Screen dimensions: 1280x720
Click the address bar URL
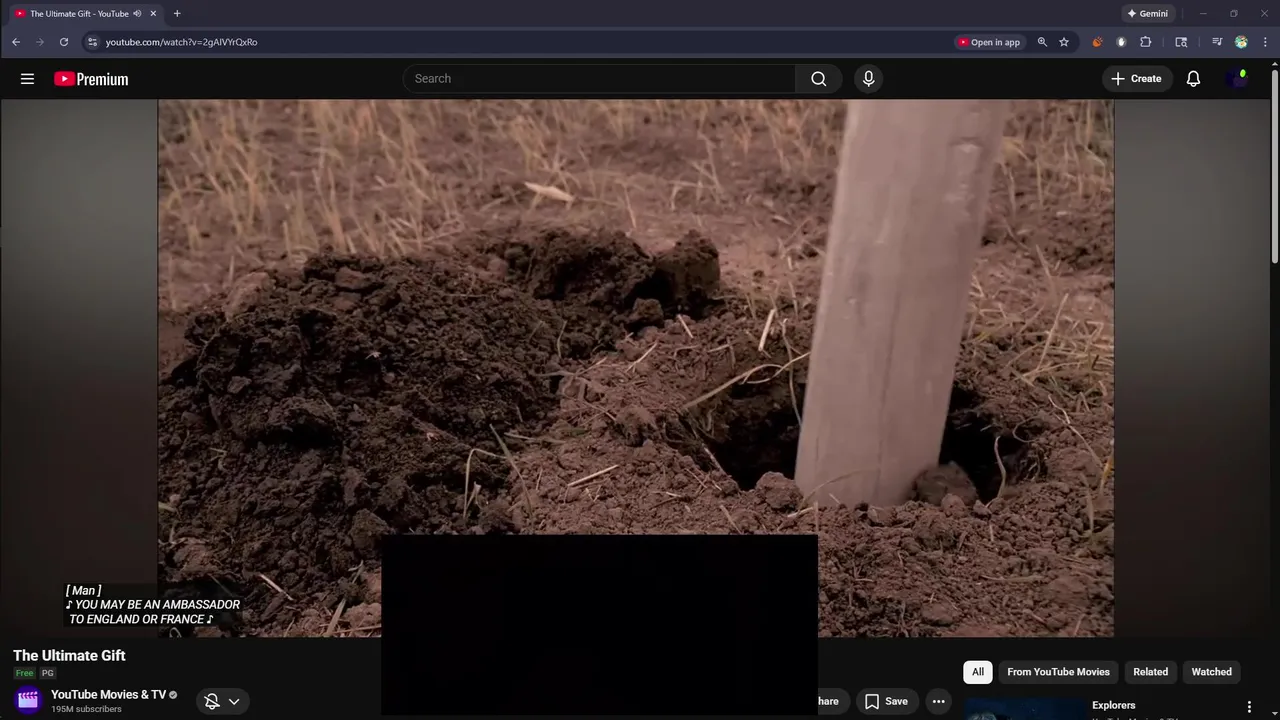click(182, 42)
